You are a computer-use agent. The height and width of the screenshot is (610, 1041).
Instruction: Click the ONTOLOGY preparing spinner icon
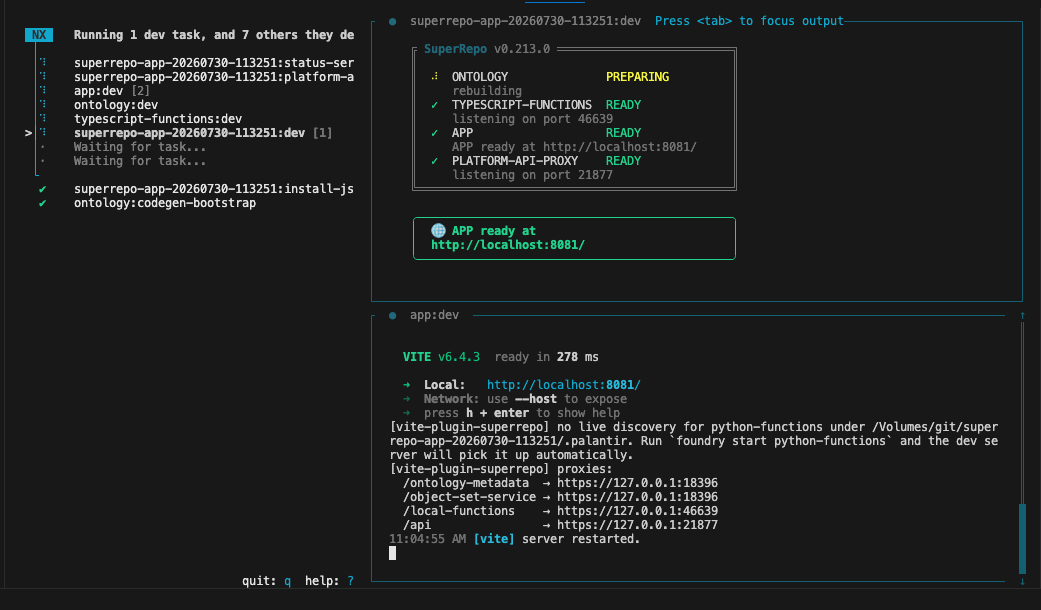click(x=435, y=77)
